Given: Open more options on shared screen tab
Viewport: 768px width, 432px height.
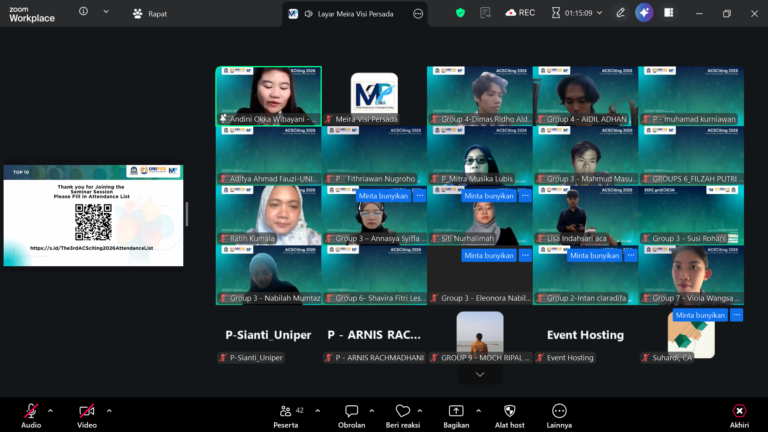Looking at the screenshot, I should (418, 14).
